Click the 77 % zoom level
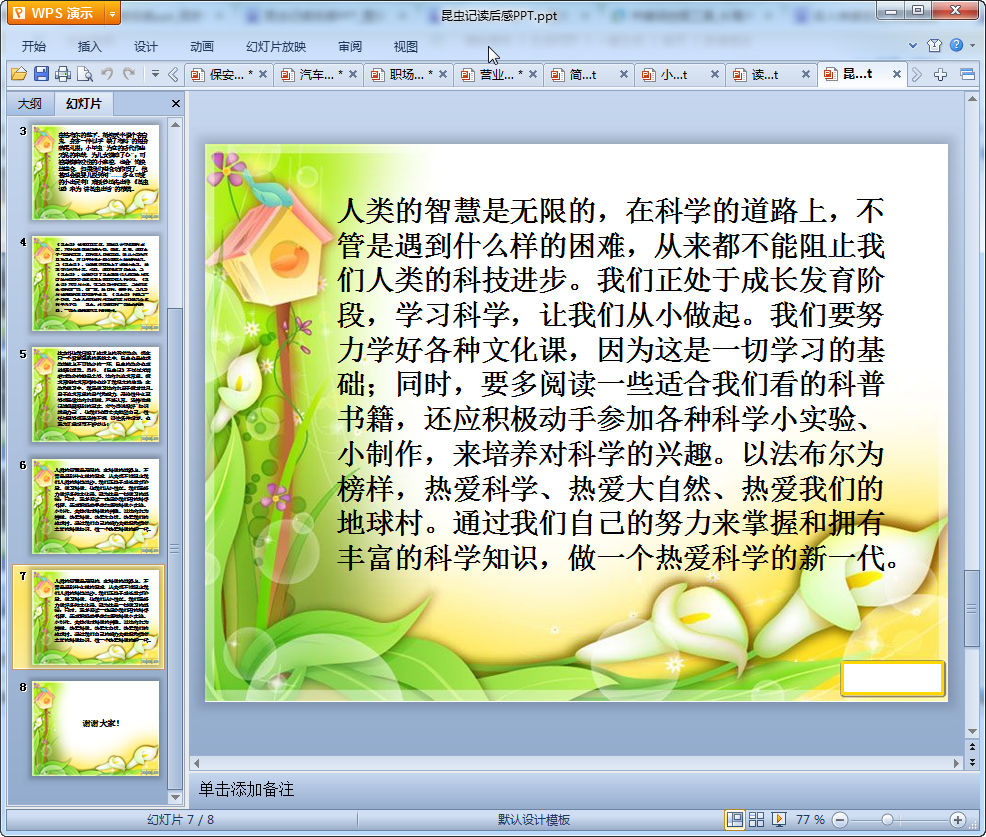Image resolution: width=986 pixels, height=837 pixels. coord(810,819)
